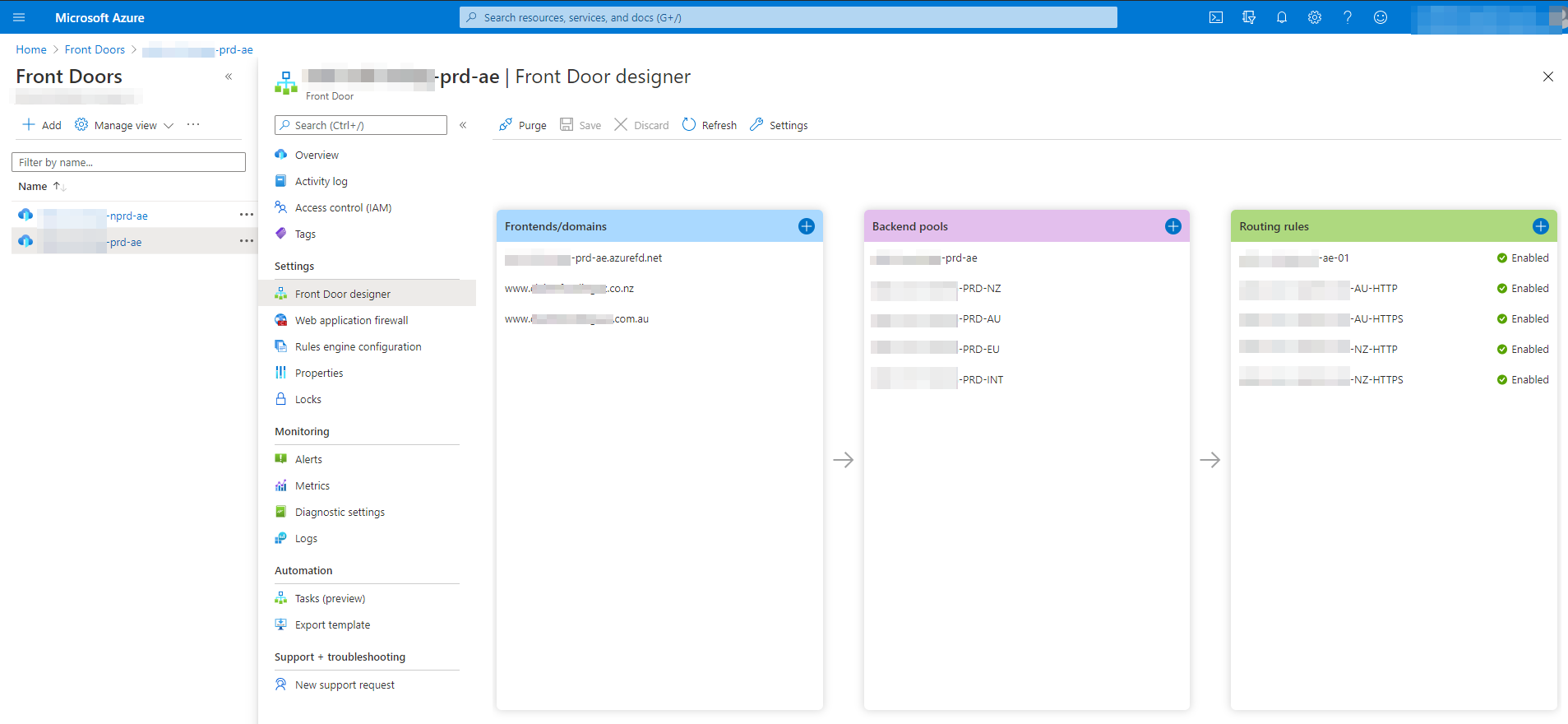Click the Discard toolbar button

(642, 125)
